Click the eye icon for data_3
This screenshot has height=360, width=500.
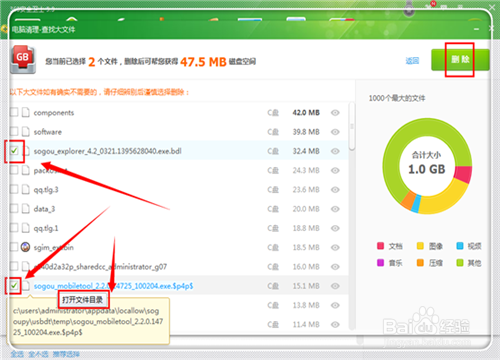tap(335, 209)
